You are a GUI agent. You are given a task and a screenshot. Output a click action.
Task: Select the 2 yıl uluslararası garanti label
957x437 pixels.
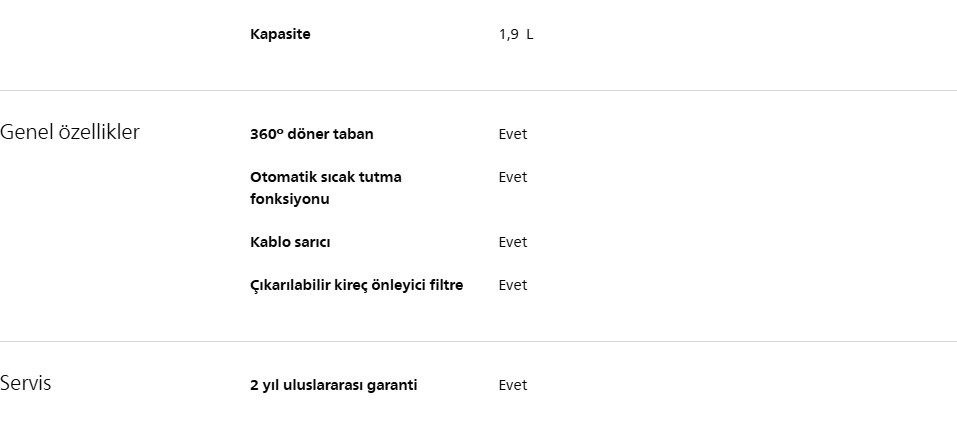pyautogui.click(x=333, y=385)
